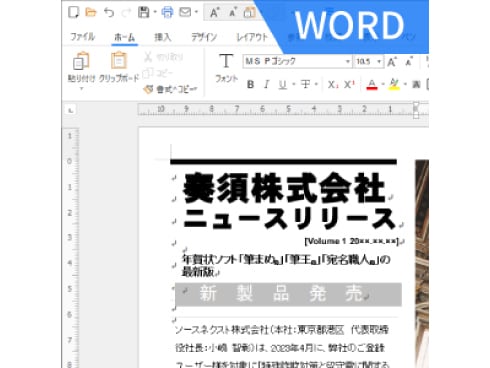490x368 pixels.
Task: Expand the 貼り付け dropdown arrow
Action: tap(81, 89)
